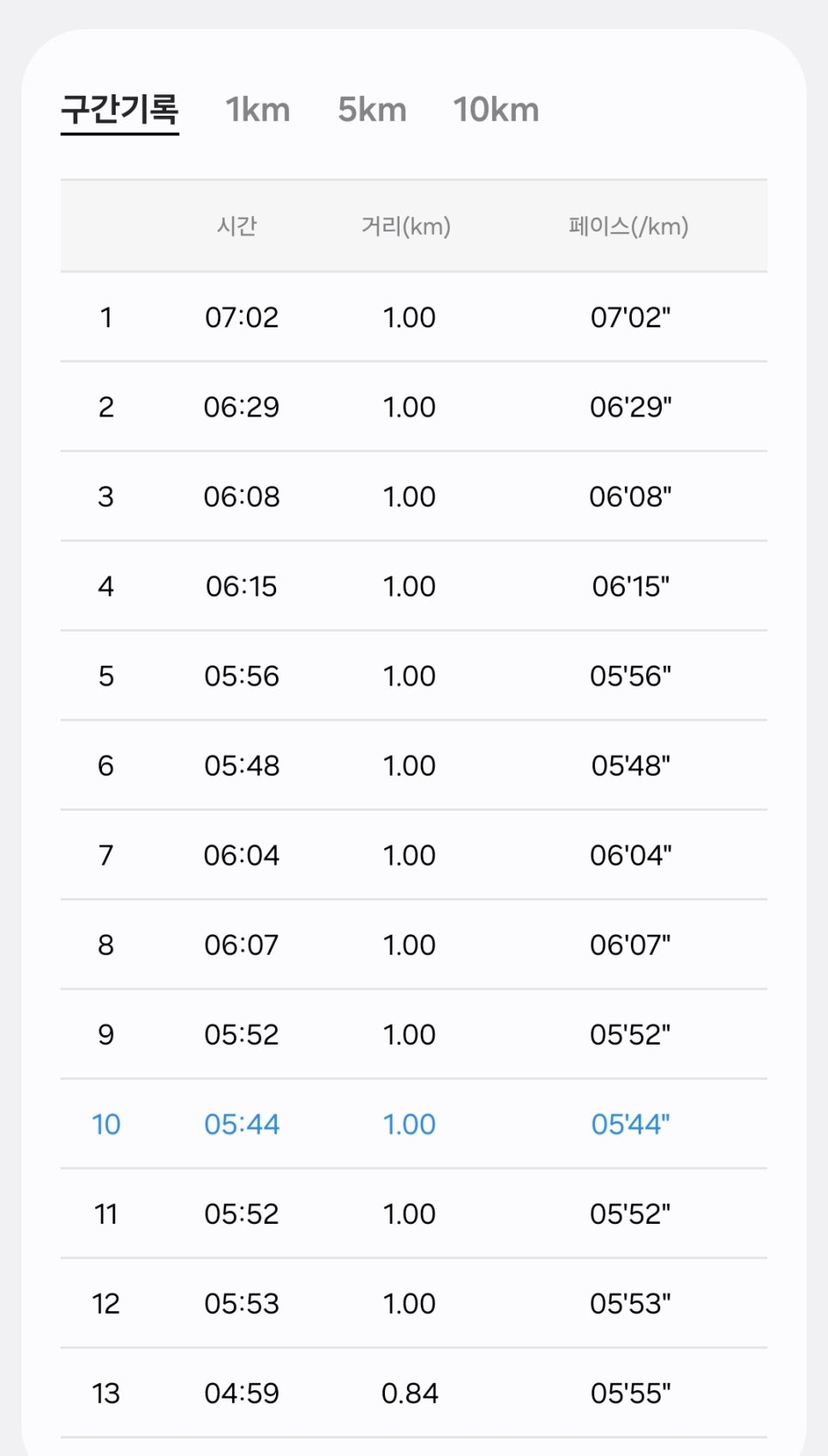Click the 페이스(/km) column header
The width and height of the screenshot is (828, 1456).
(629, 226)
